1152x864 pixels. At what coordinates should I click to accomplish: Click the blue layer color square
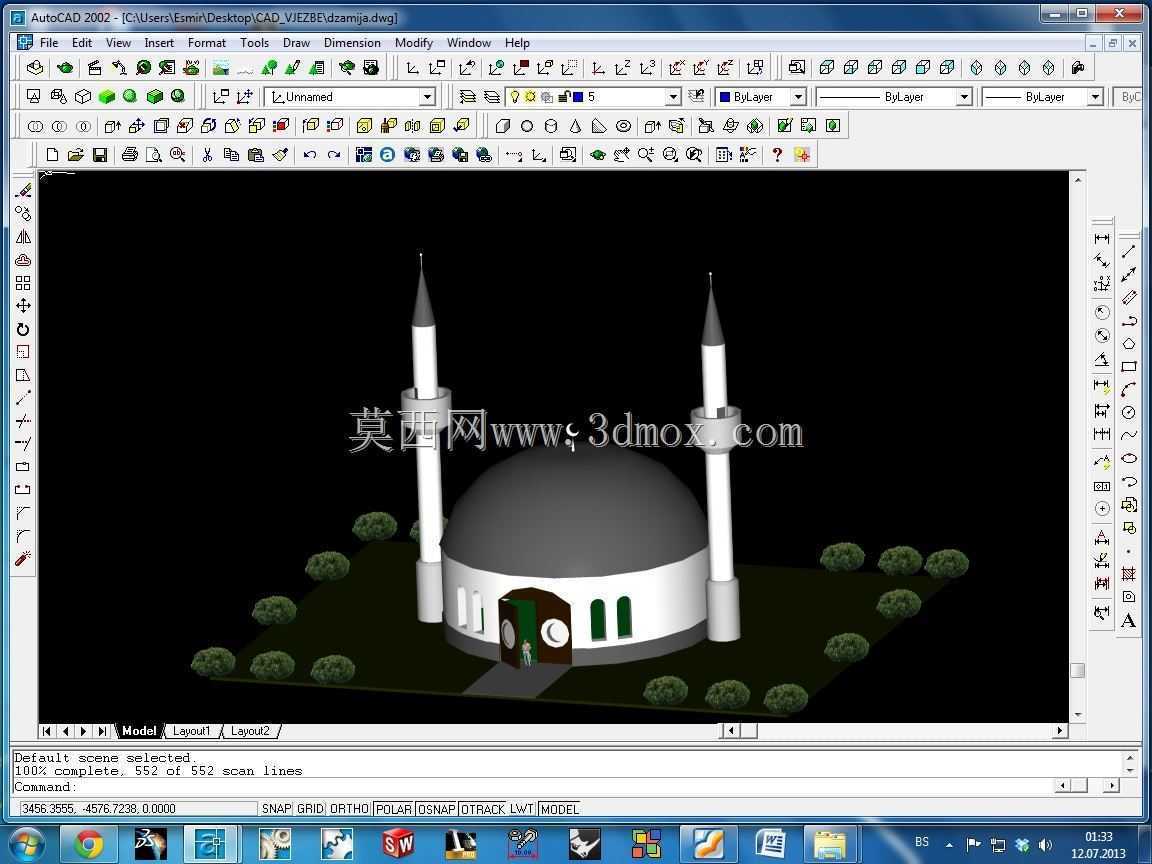[578, 96]
